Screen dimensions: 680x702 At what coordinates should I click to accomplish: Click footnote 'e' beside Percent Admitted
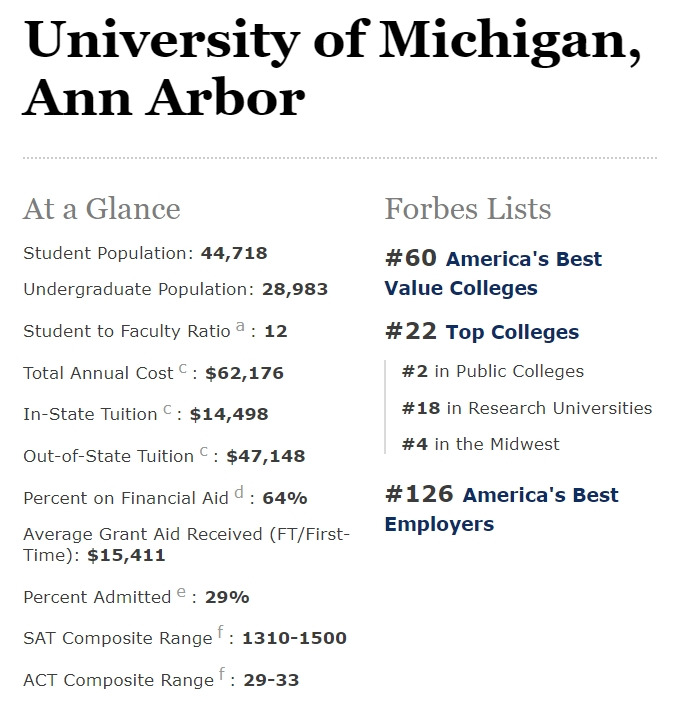click(x=181, y=592)
